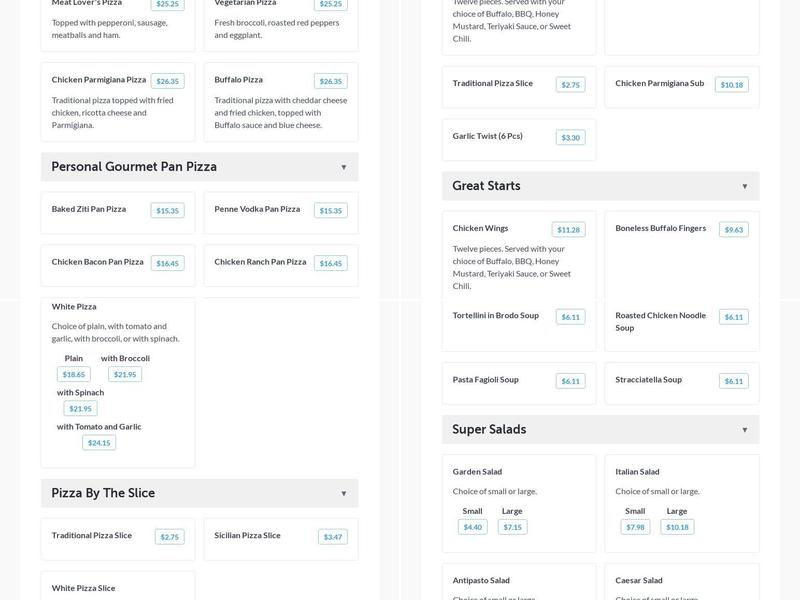The image size is (800, 600).
Task: Collapse the Super Salads section
Action: click(744, 430)
